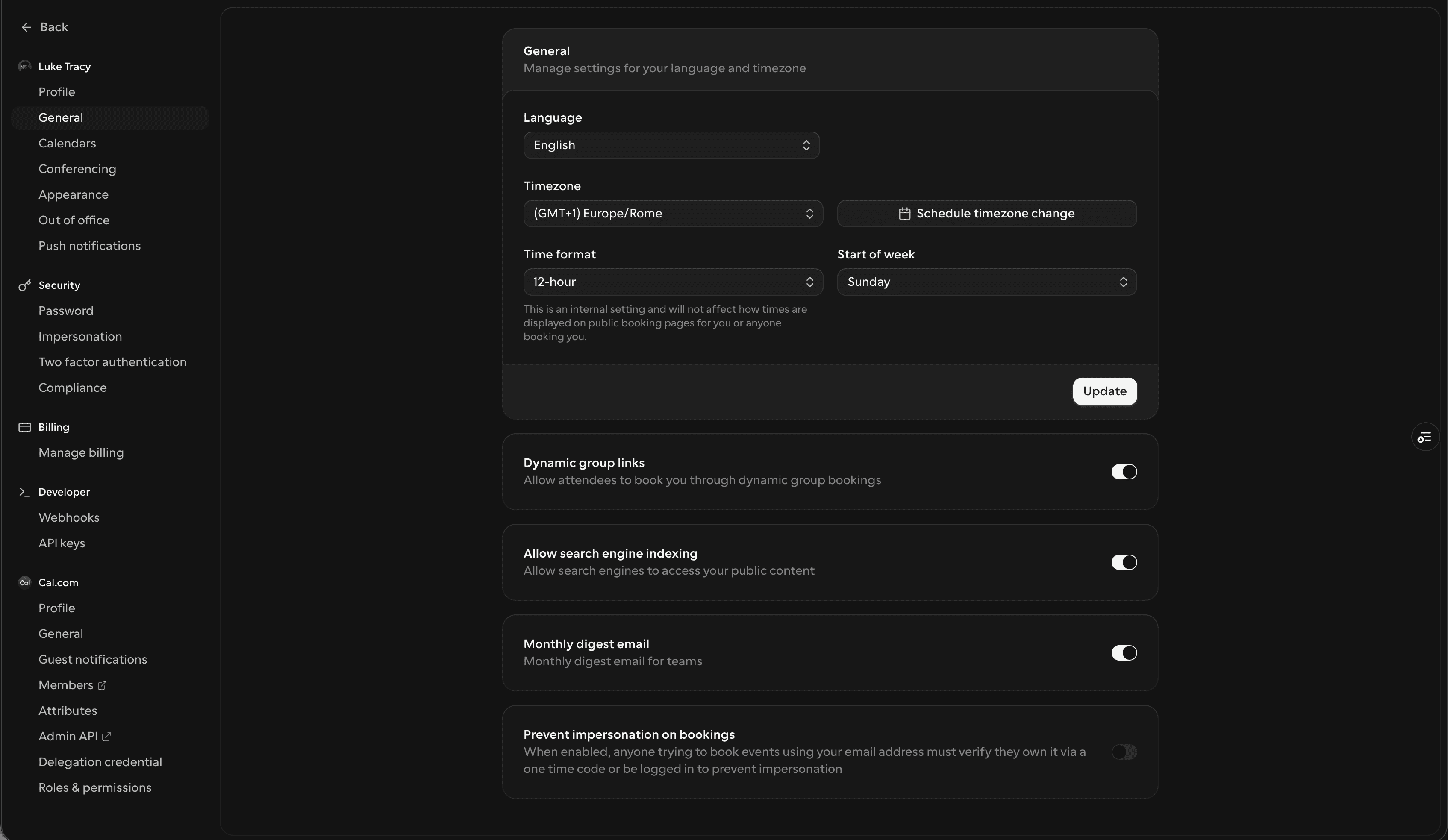The width and height of the screenshot is (1448, 840).
Task: Click the Billing credit card icon
Action: pos(24,427)
